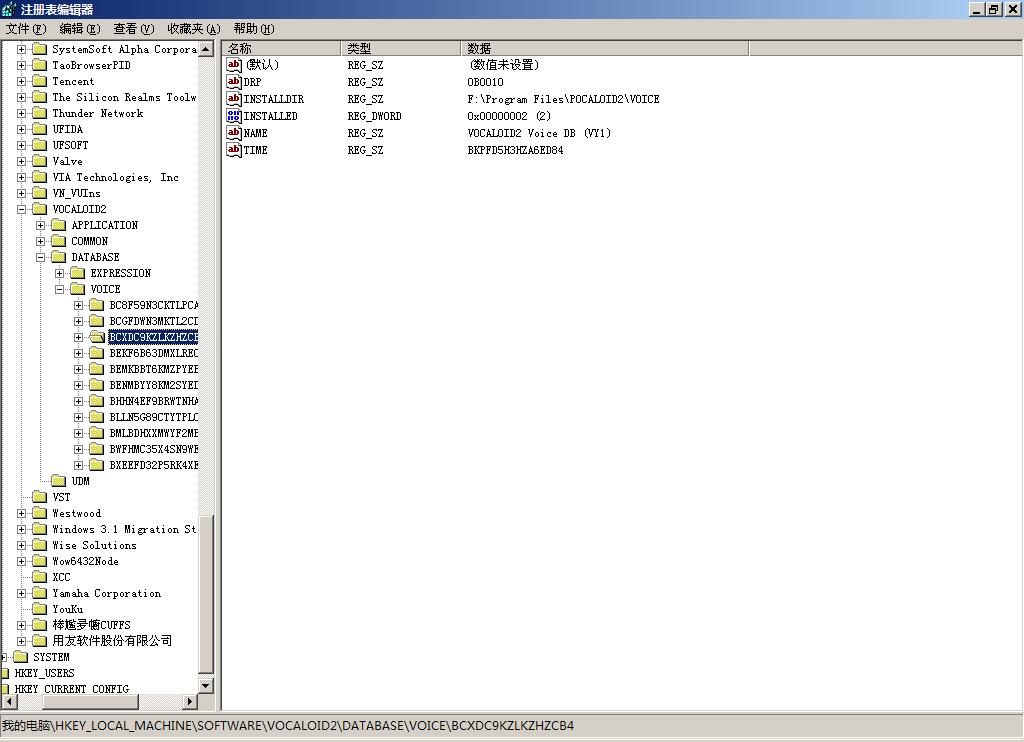Open the 编辑(E) menu
This screenshot has height=742, width=1024.
(80, 29)
